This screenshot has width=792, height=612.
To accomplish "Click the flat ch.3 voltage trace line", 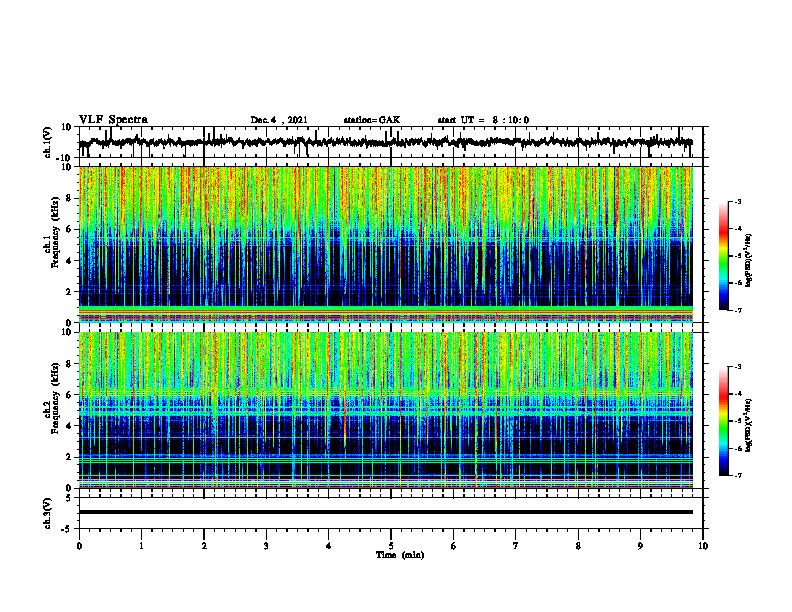I will [385, 512].
